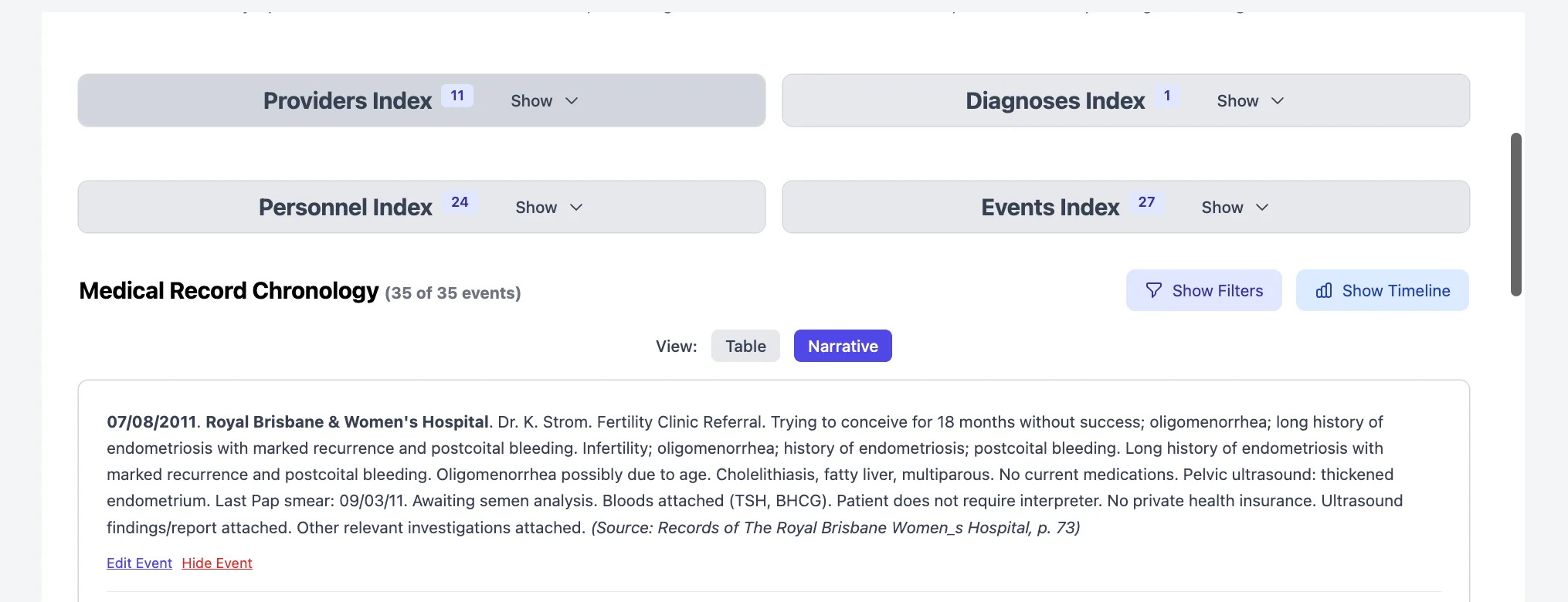Click the funnel icon in Show Filters
The image size is (1568, 602).
(x=1154, y=290)
